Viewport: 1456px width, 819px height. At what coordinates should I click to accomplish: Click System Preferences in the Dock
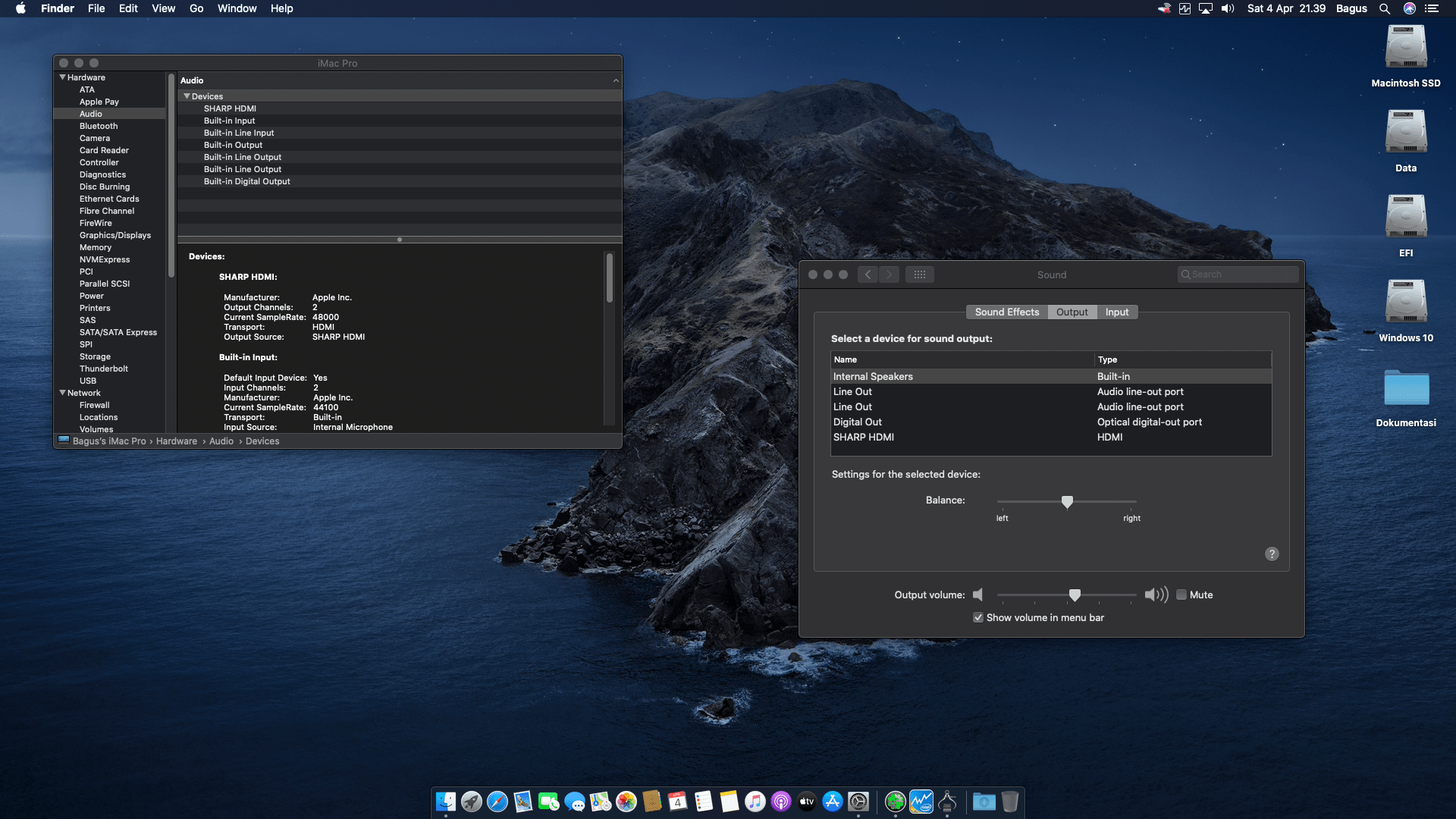pos(858,802)
